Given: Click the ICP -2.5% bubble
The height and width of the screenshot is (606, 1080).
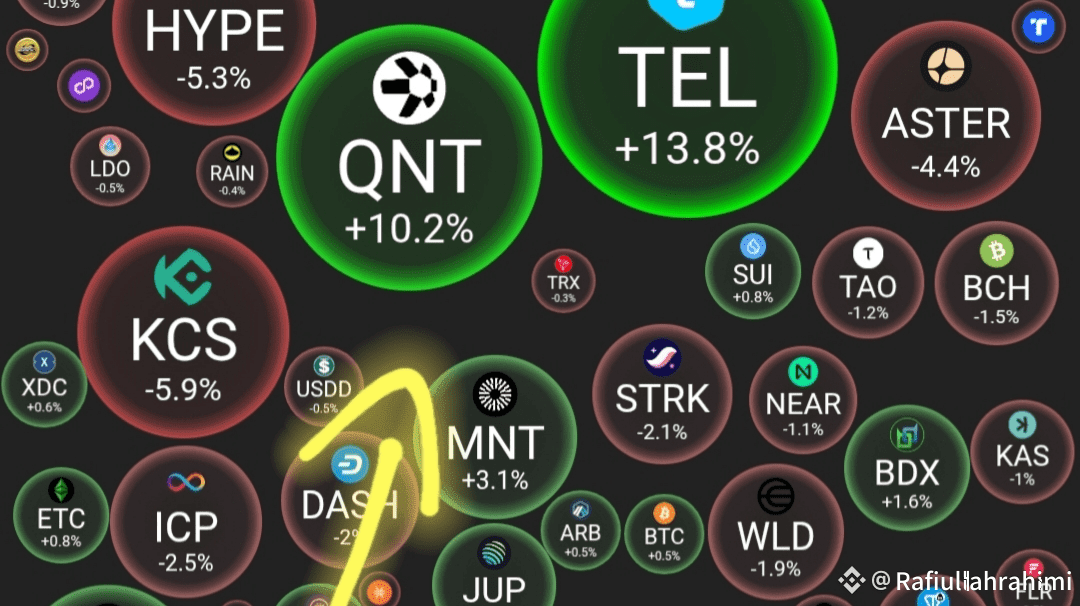Looking at the screenshot, I should pos(186,522).
